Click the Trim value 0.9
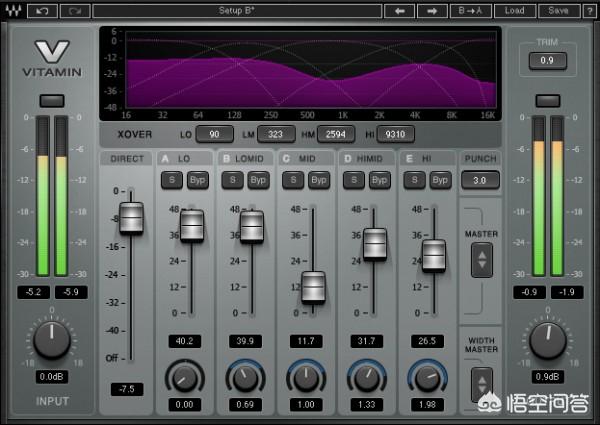Viewport: 600px width, 425px height. pos(548,60)
